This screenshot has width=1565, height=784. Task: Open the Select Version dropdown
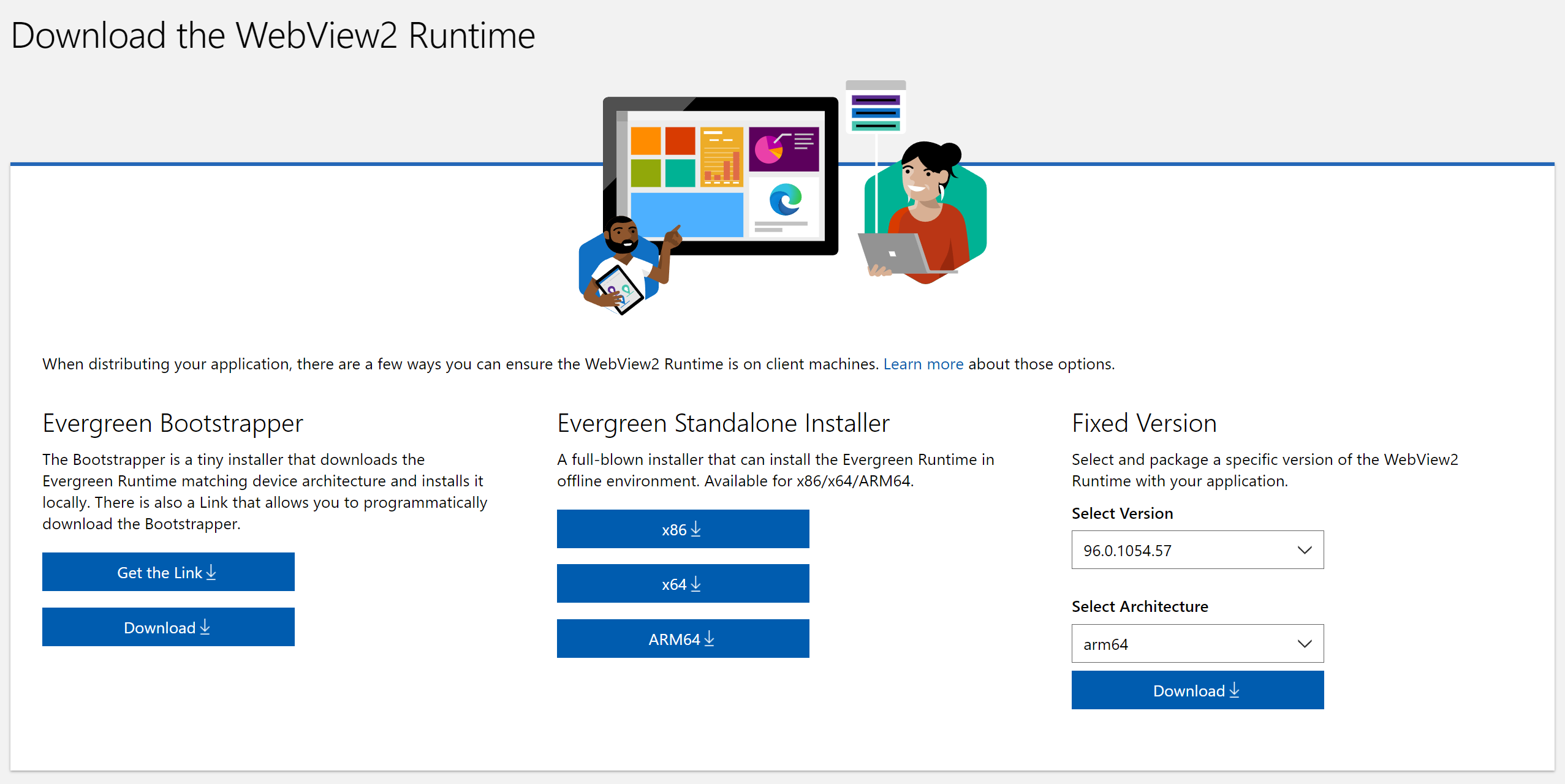pyautogui.click(x=1197, y=549)
